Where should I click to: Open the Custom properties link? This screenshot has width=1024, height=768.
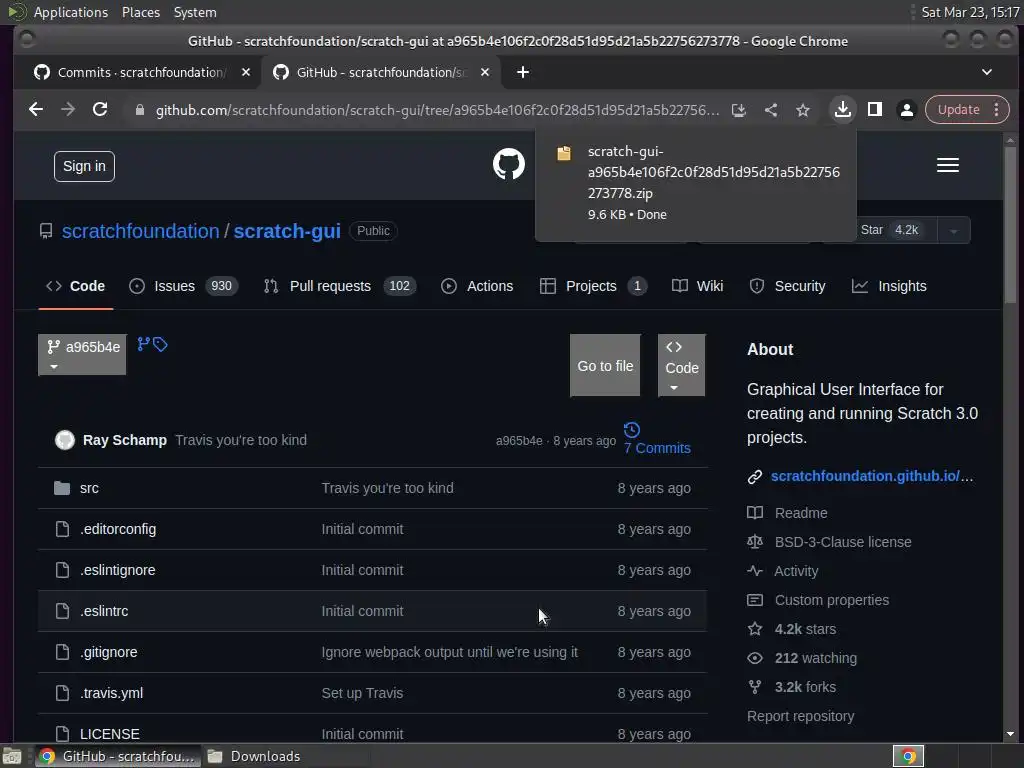click(x=831, y=600)
